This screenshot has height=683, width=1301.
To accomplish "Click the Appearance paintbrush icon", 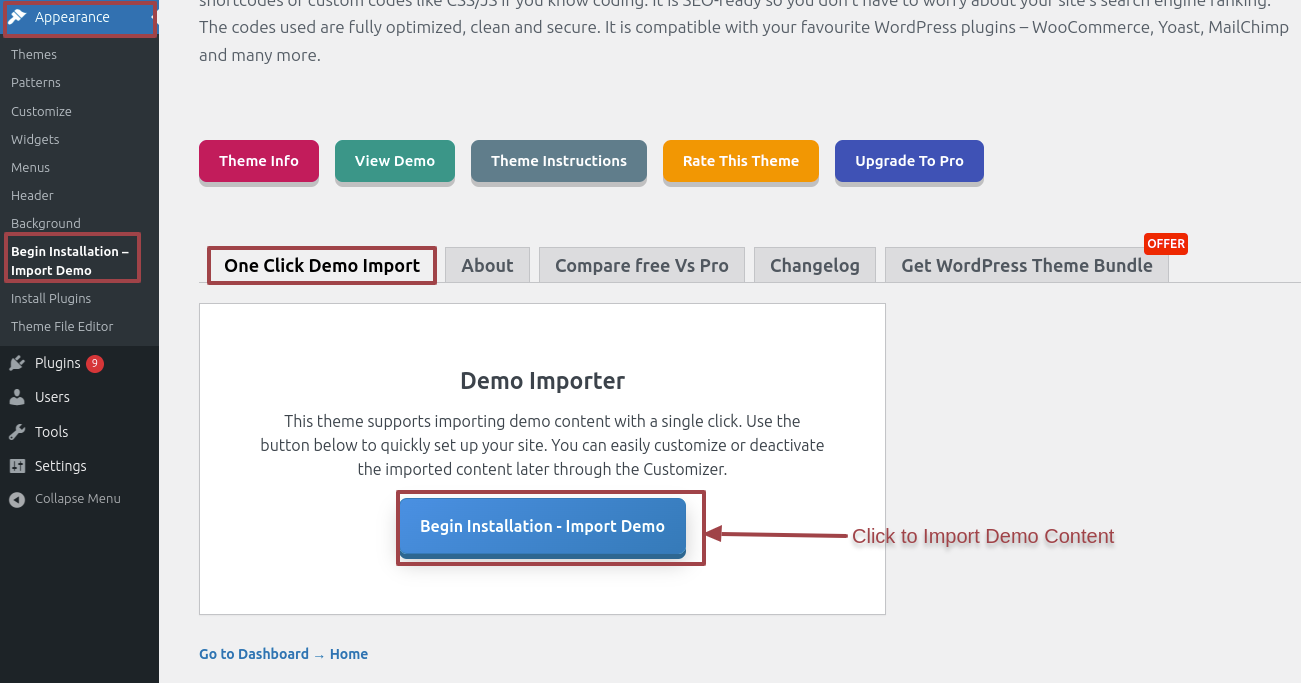I will [x=17, y=17].
